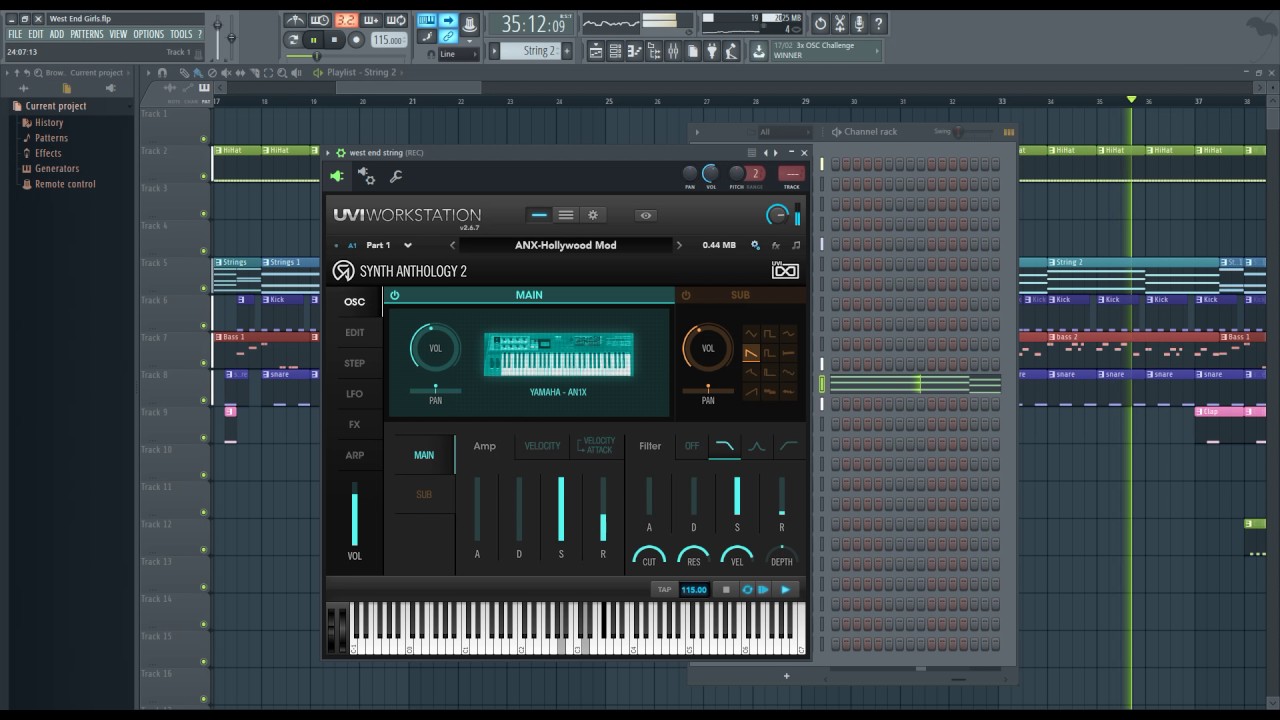Click the mixer TRACK selector box
The width and height of the screenshot is (1280, 720).
(792, 173)
